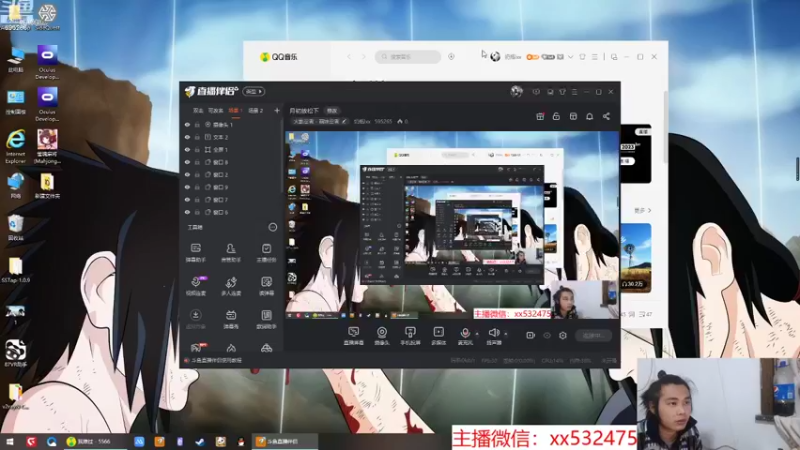The width and height of the screenshot is (800, 450).
Task: Switch to the 场景 1 tab
Action: [x=235, y=110]
